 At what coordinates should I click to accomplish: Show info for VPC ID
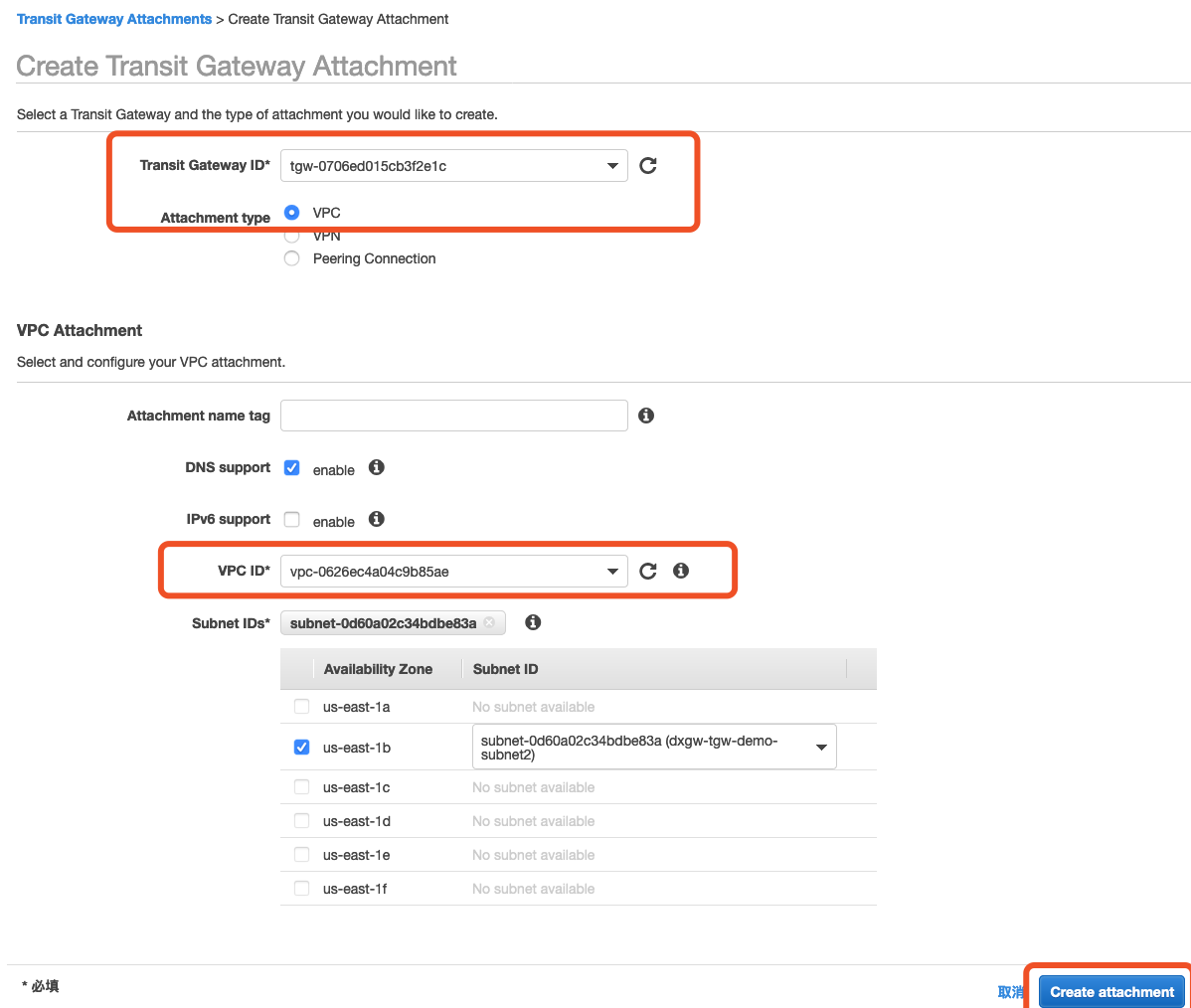point(681,571)
